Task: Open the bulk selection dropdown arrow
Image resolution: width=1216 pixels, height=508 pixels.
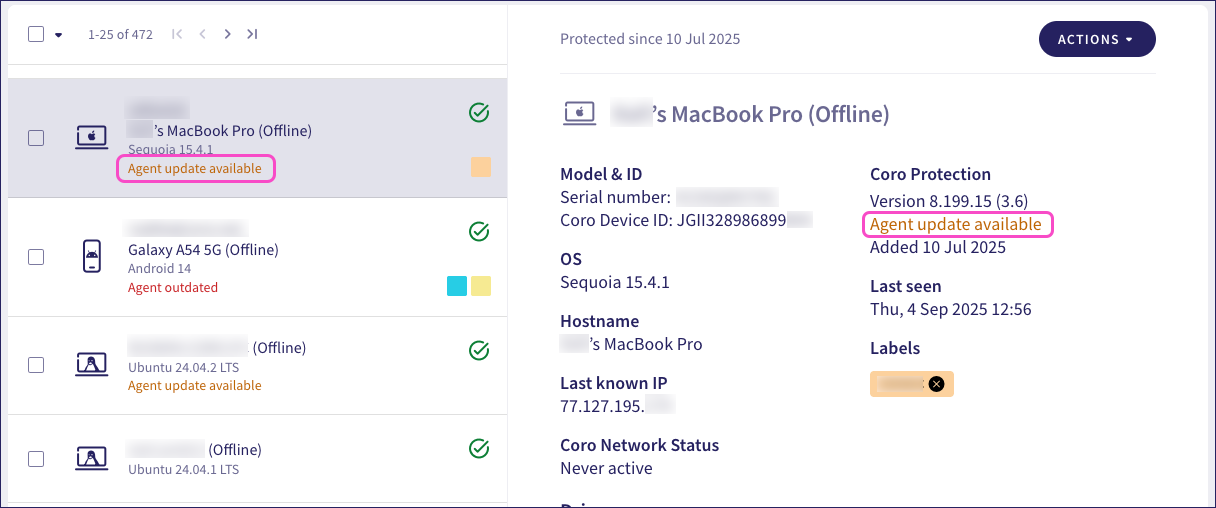Action: (58, 35)
